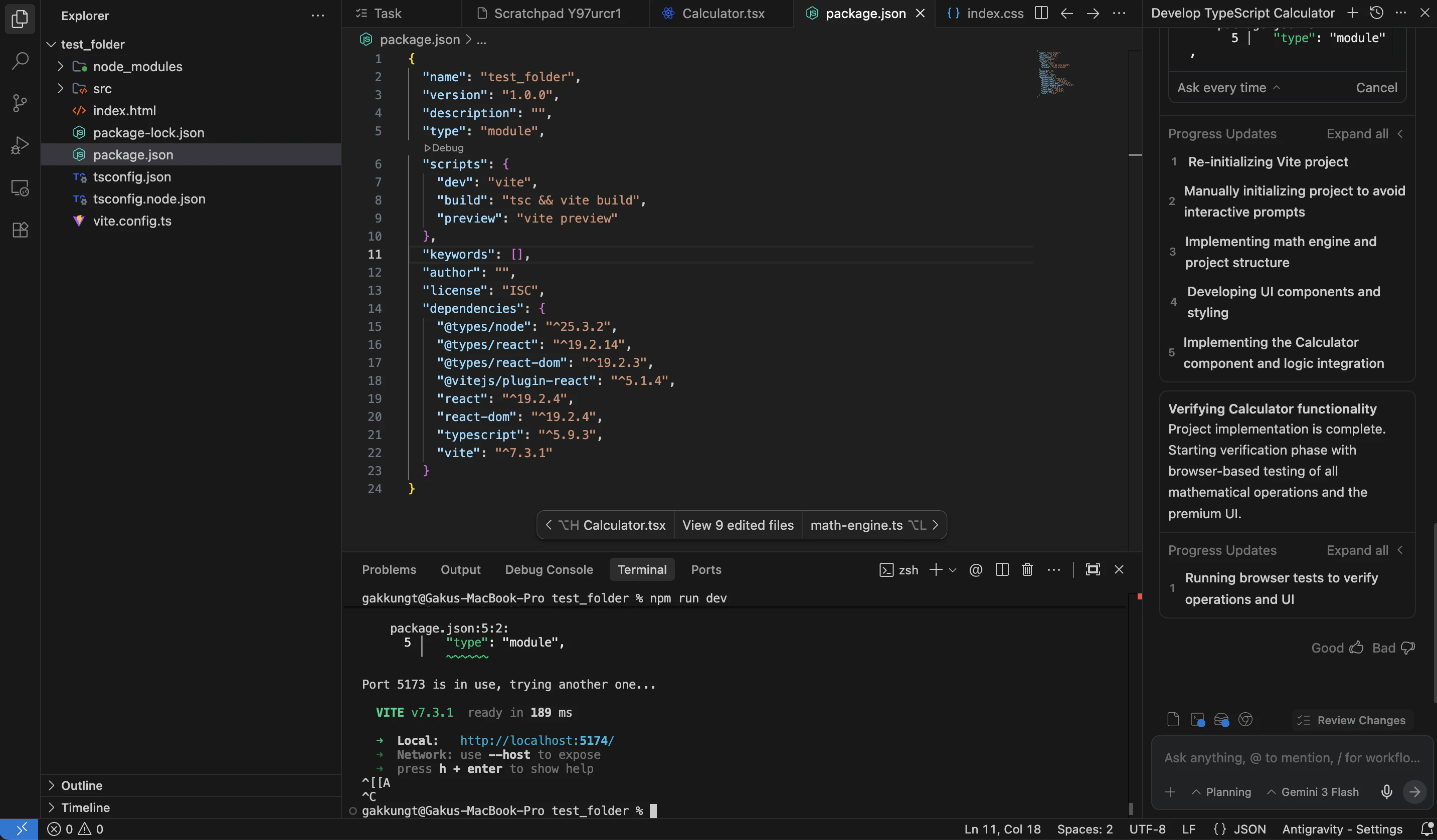Open the localhost:5174 link in terminal
The image size is (1437, 840).
536,740
